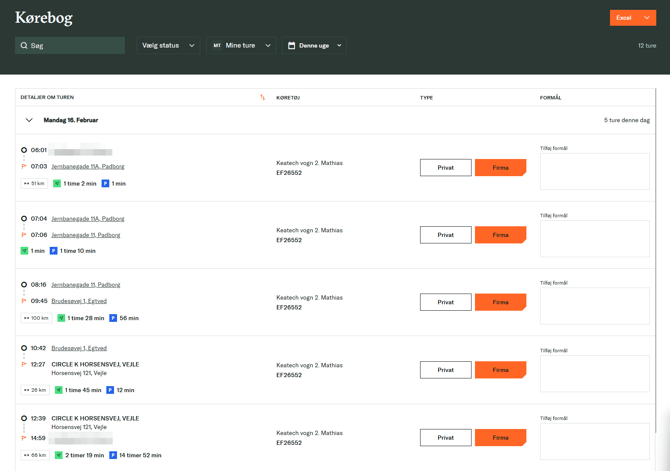Click the 100 km distance badge
The width and height of the screenshot is (670, 471).
36,318
